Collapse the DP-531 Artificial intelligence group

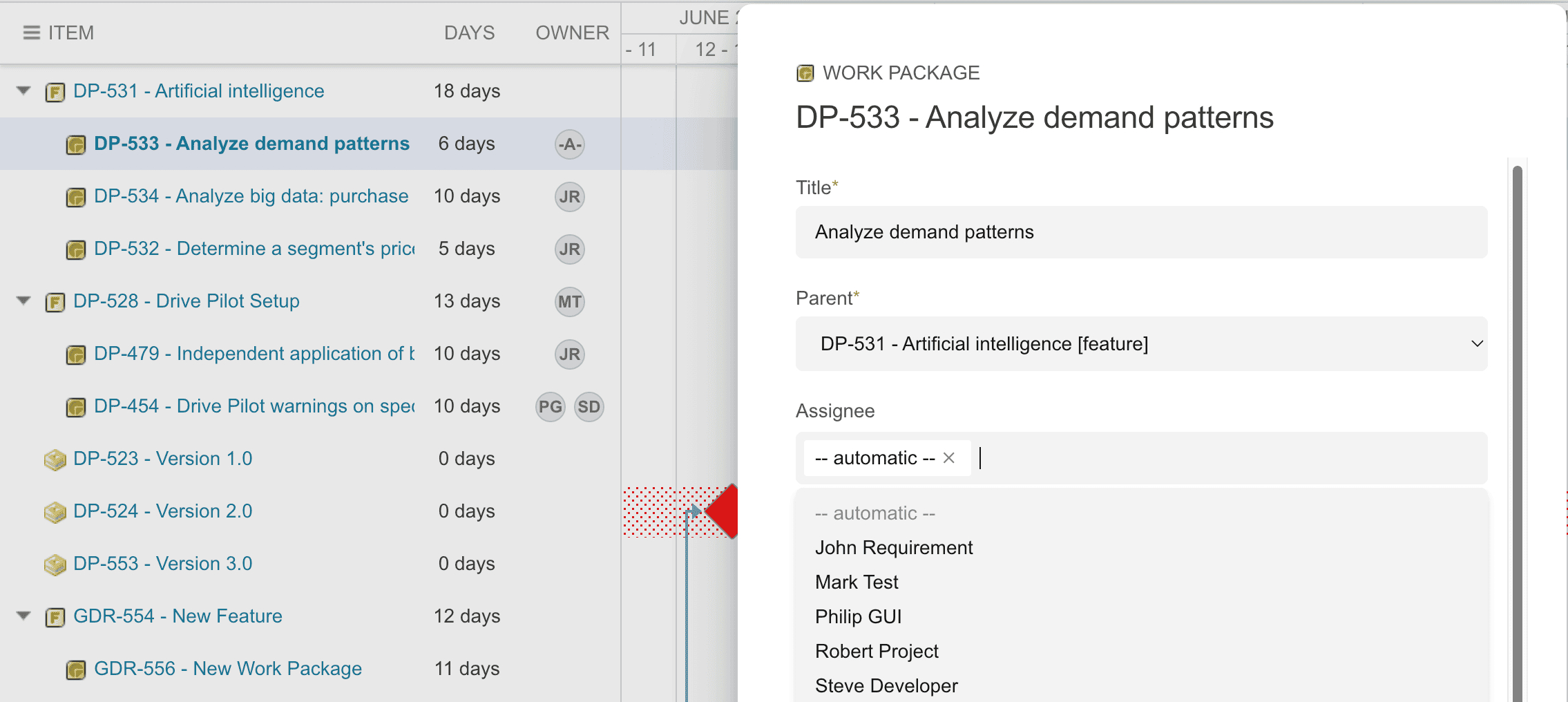24,91
